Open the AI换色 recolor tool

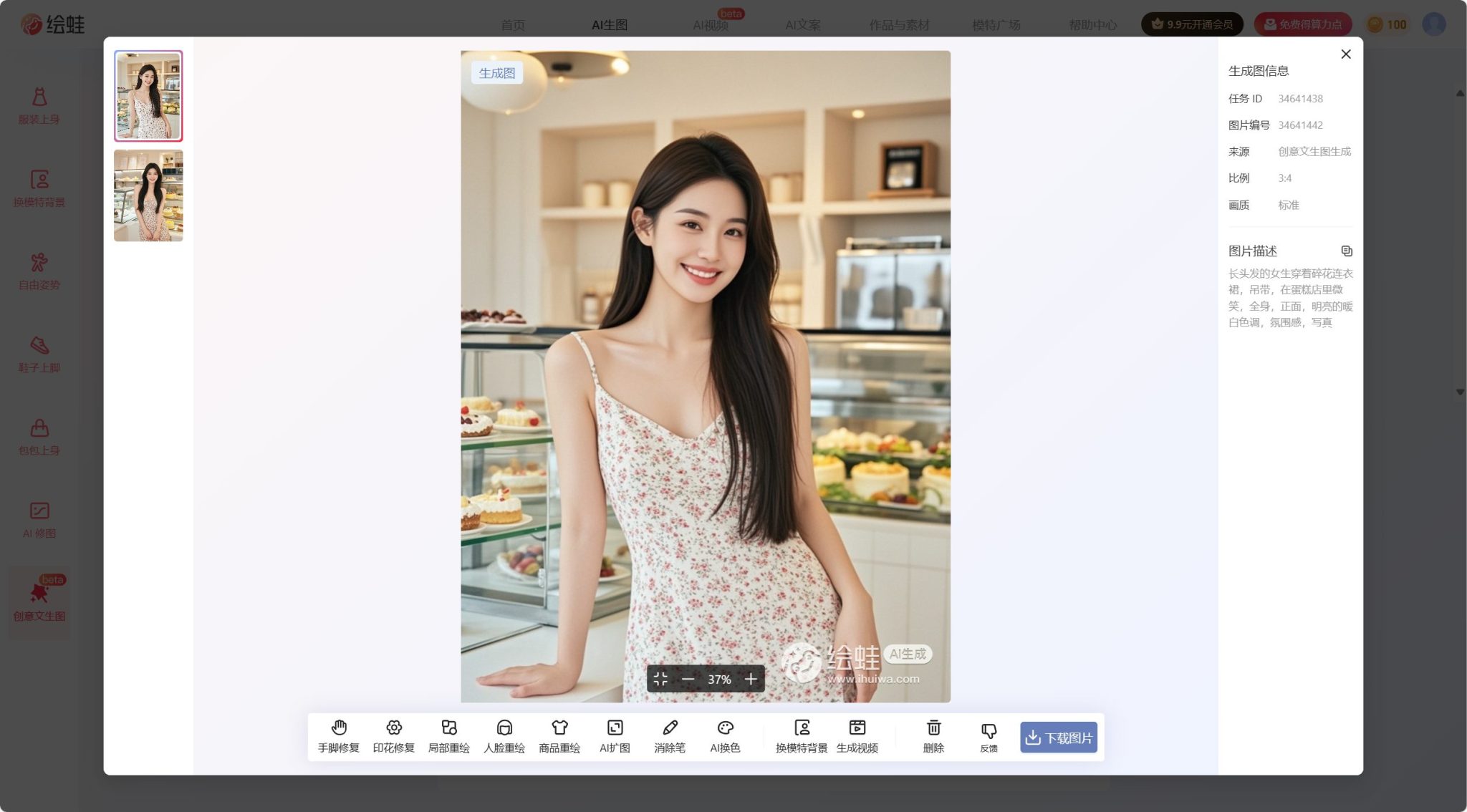click(725, 737)
